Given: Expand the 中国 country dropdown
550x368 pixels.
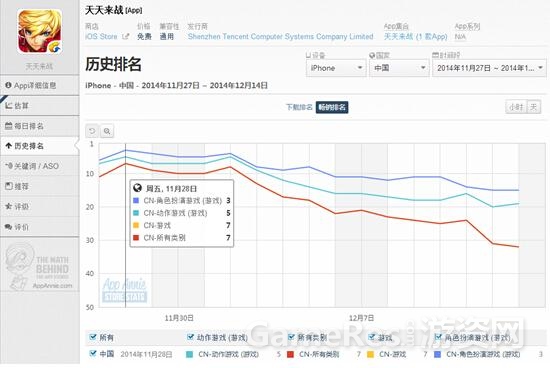Looking at the screenshot, I should [x=399, y=68].
